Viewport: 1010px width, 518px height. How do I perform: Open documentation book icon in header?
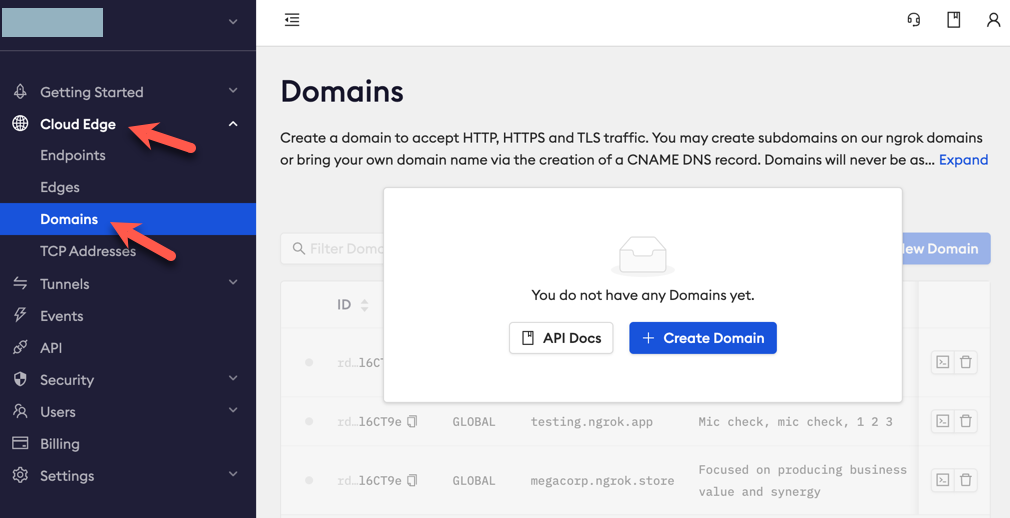point(953,20)
